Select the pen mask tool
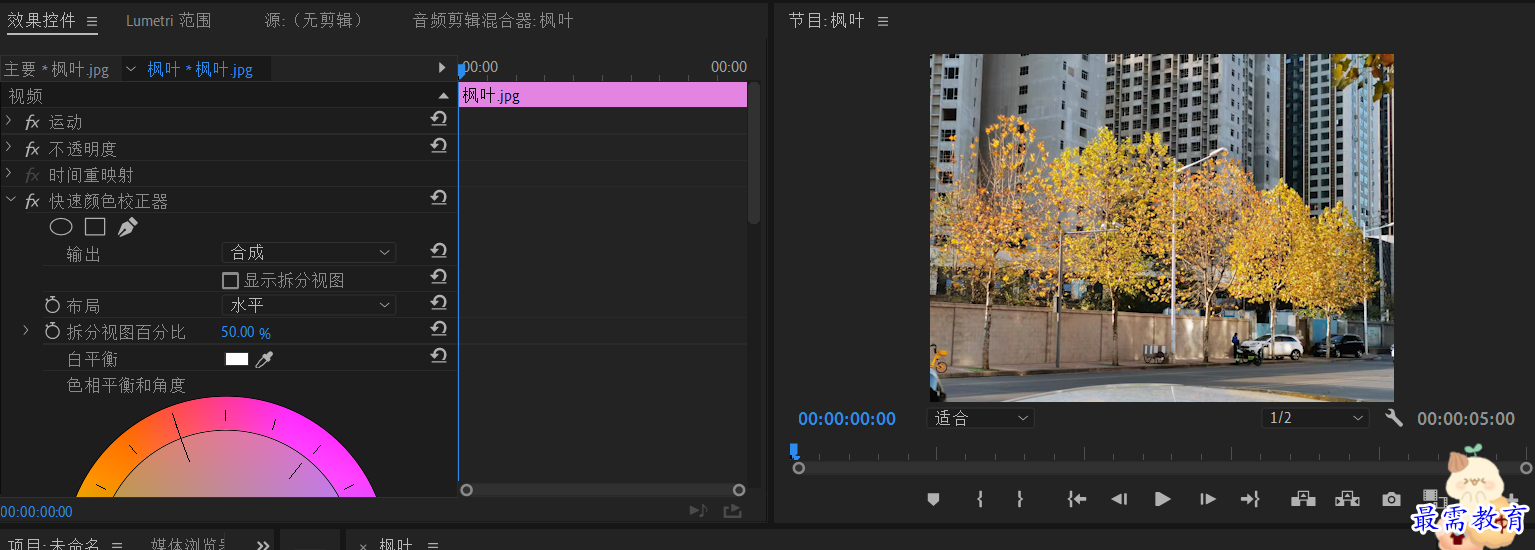 tap(127, 227)
